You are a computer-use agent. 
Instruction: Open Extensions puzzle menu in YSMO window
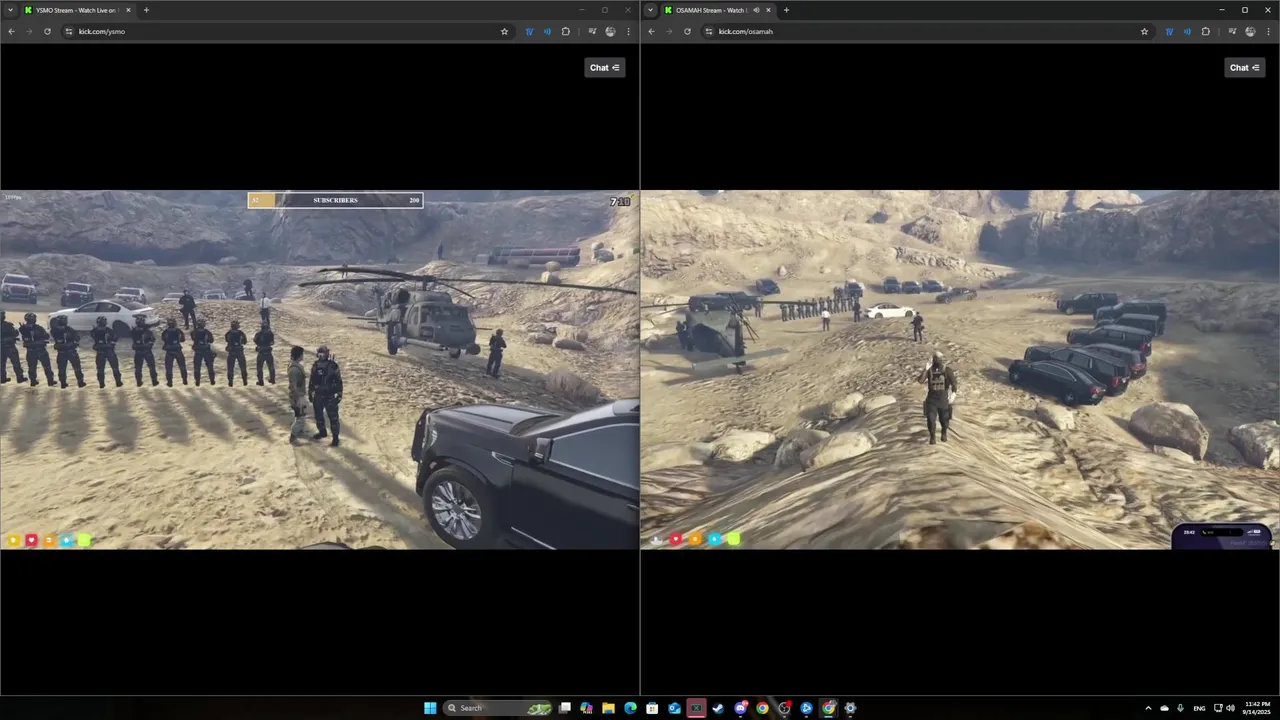point(565,31)
